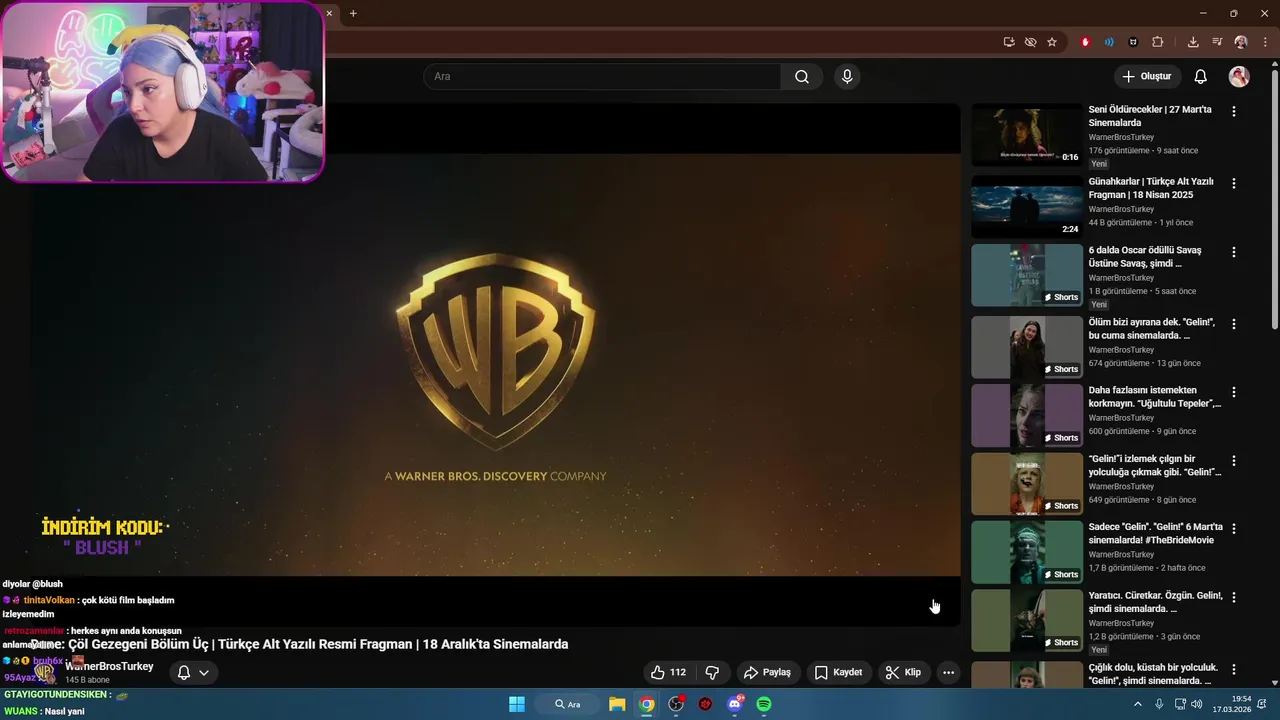Click the Kaydet save button

tap(838, 673)
